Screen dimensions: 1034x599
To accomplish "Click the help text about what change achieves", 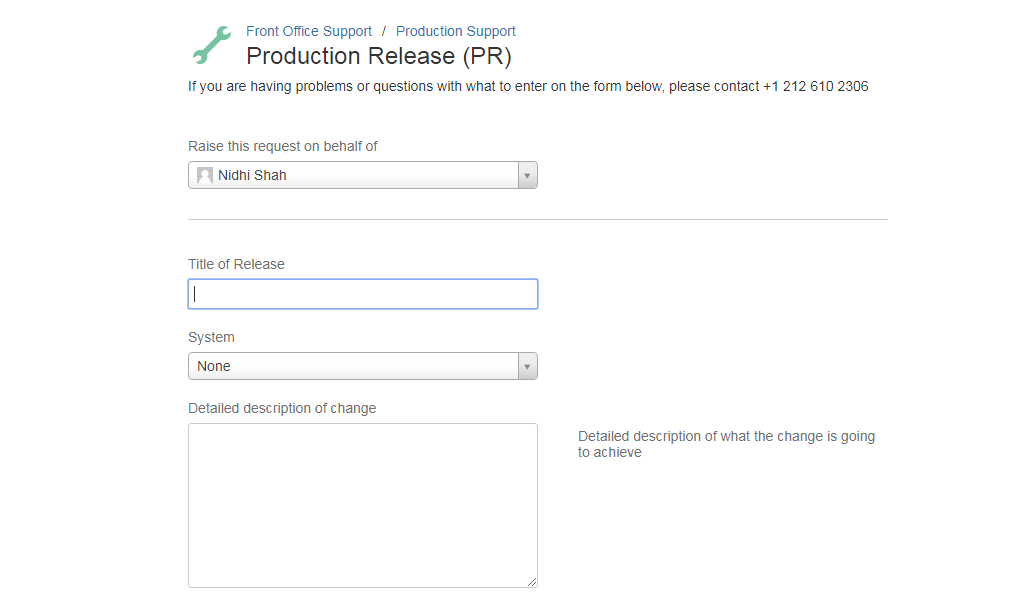I will [726, 444].
